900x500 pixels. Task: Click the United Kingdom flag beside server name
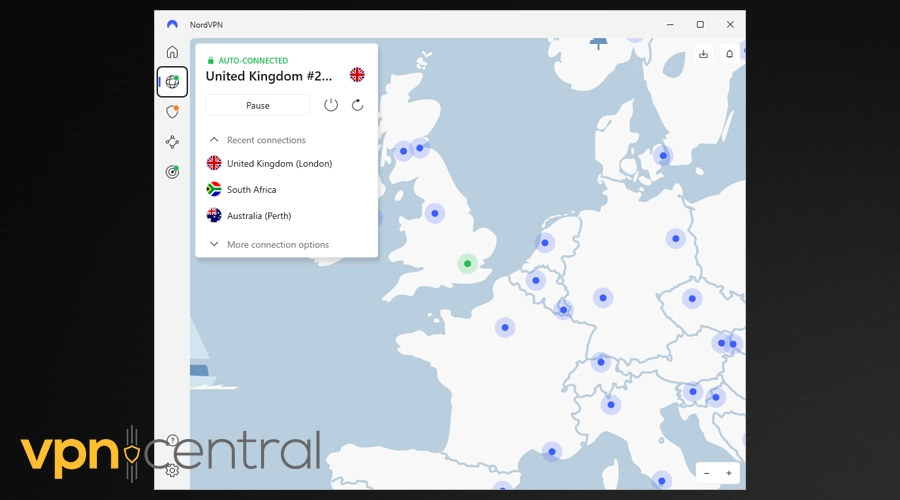point(357,75)
